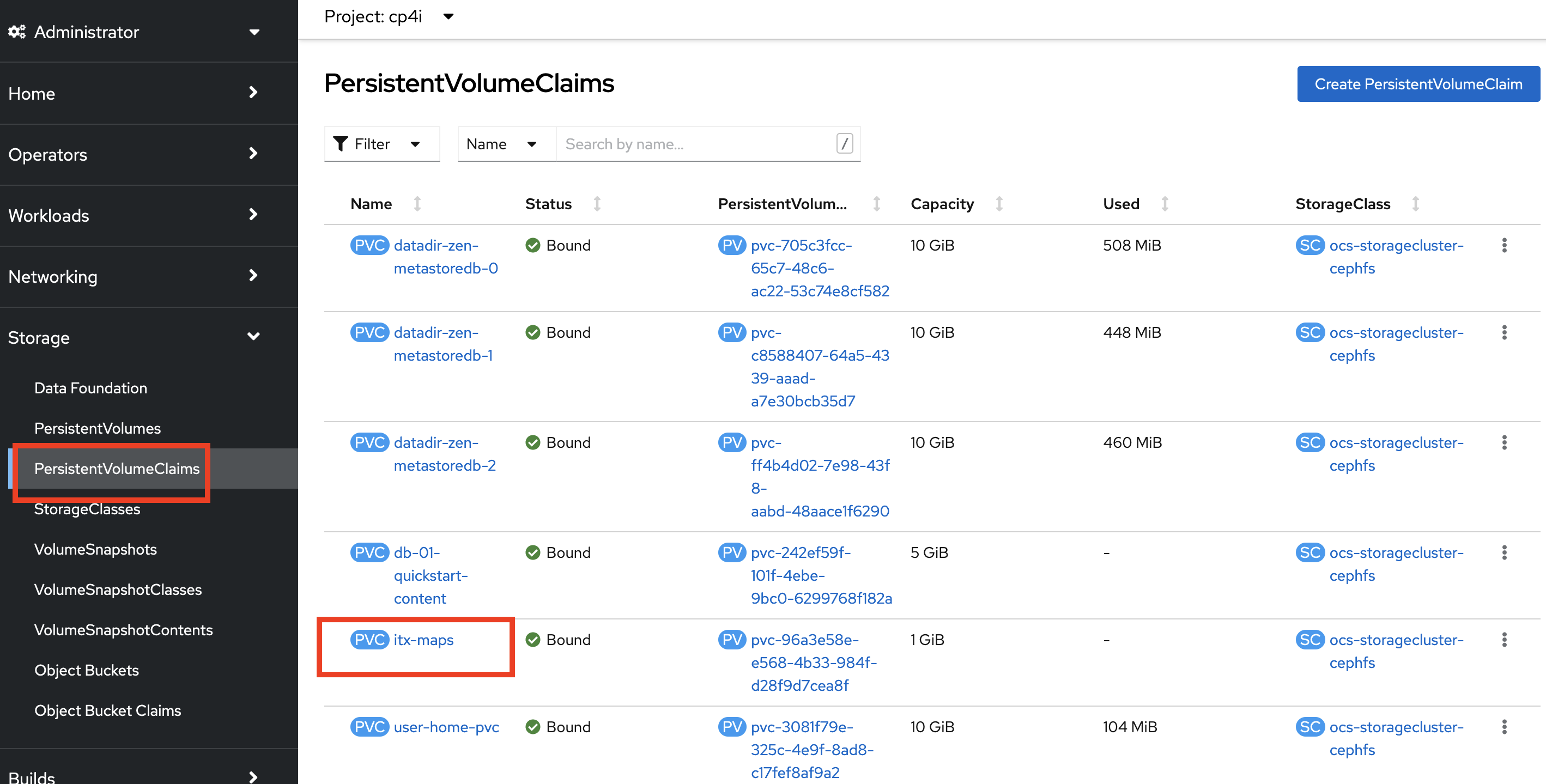Go to StorageClasses in sidebar
The image size is (1546, 784).
tap(87, 509)
